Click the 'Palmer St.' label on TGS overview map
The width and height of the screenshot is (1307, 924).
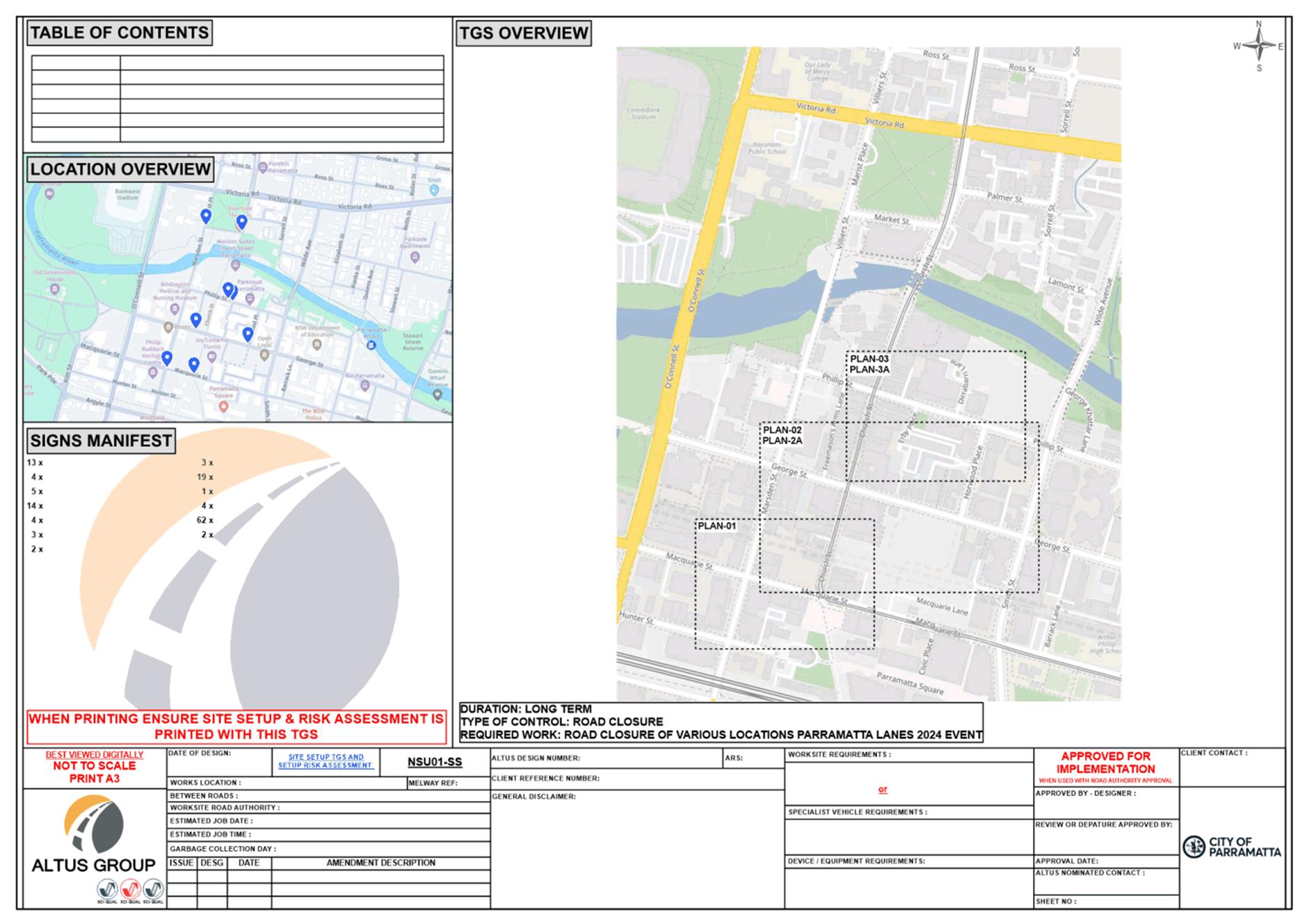pyautogui.click(x=1004, y=198)
